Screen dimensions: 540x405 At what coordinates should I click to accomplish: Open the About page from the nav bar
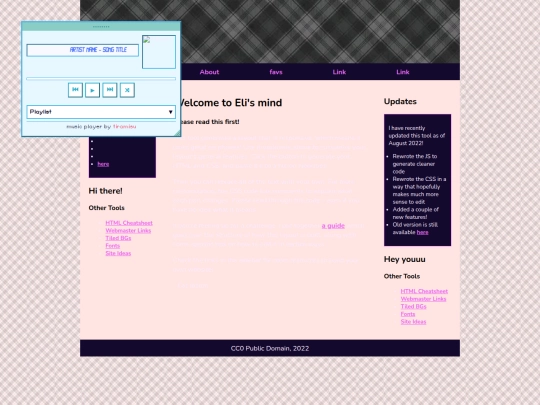tap(209, 72)
